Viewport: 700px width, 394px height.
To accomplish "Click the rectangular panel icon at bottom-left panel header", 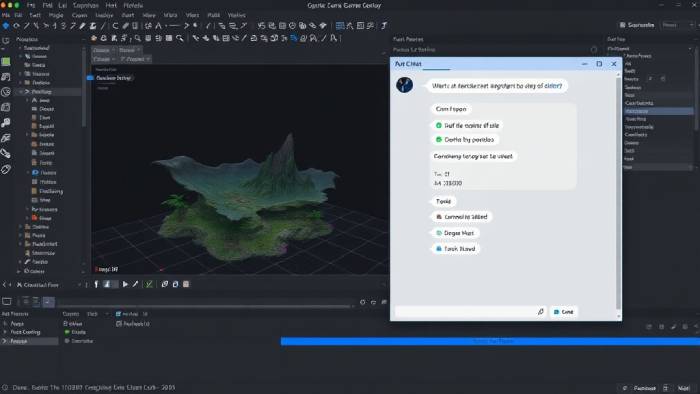I will [7, 302].
